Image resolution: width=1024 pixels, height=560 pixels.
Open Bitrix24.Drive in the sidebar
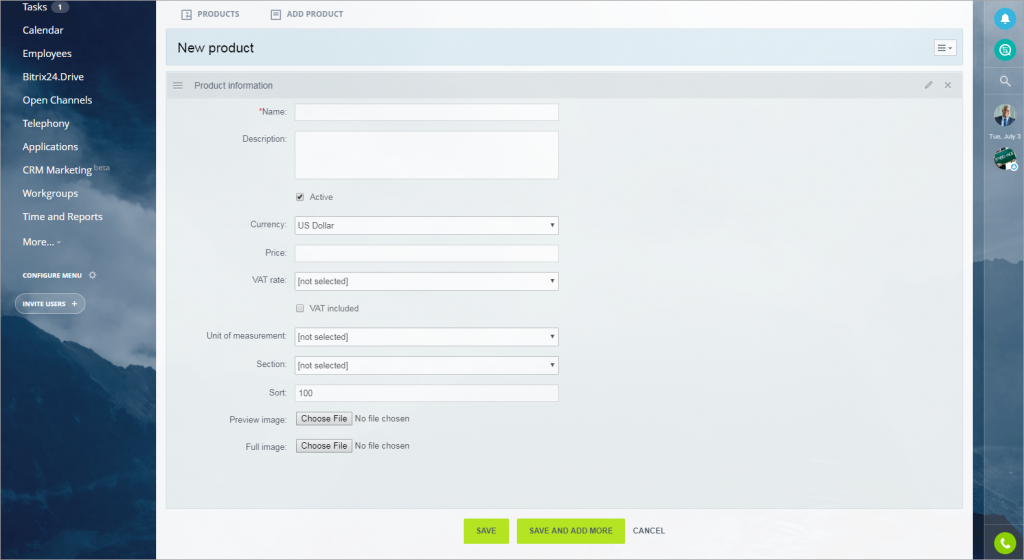[53, 76]
